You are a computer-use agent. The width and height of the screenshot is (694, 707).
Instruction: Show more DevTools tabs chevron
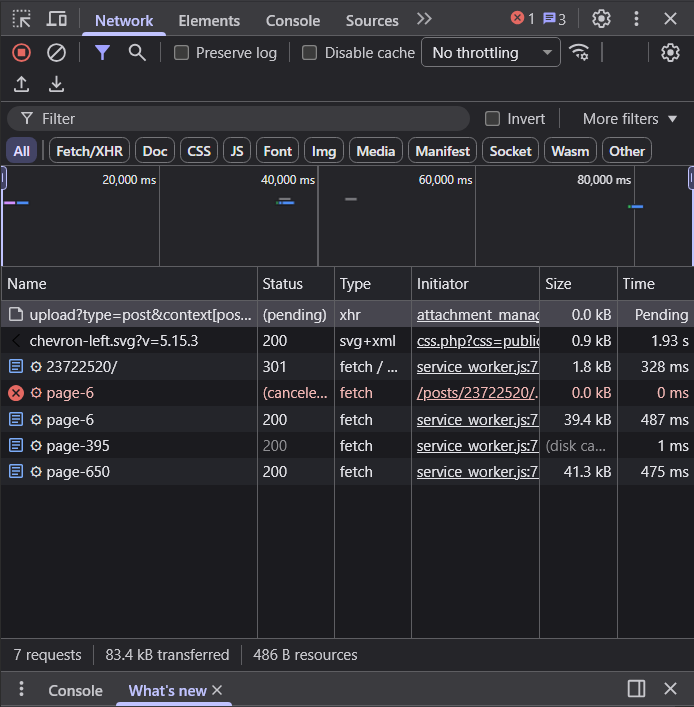(424, 19)
